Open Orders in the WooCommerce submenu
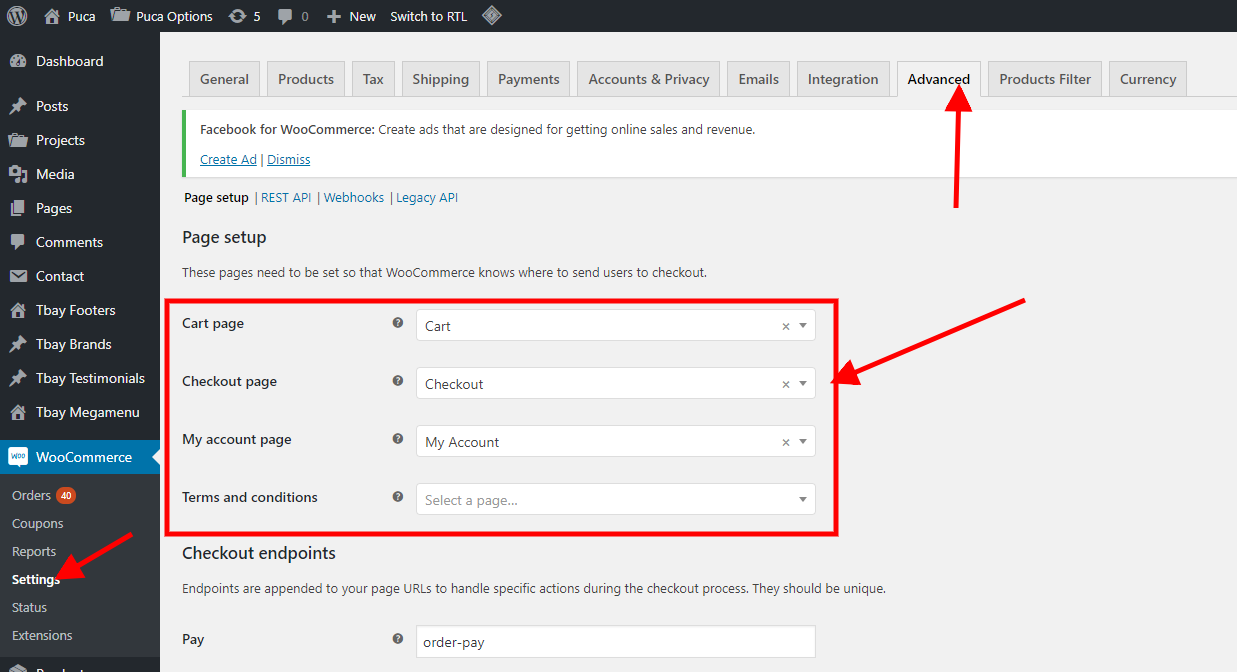1237x672 pixels. (x=31, y=495)
